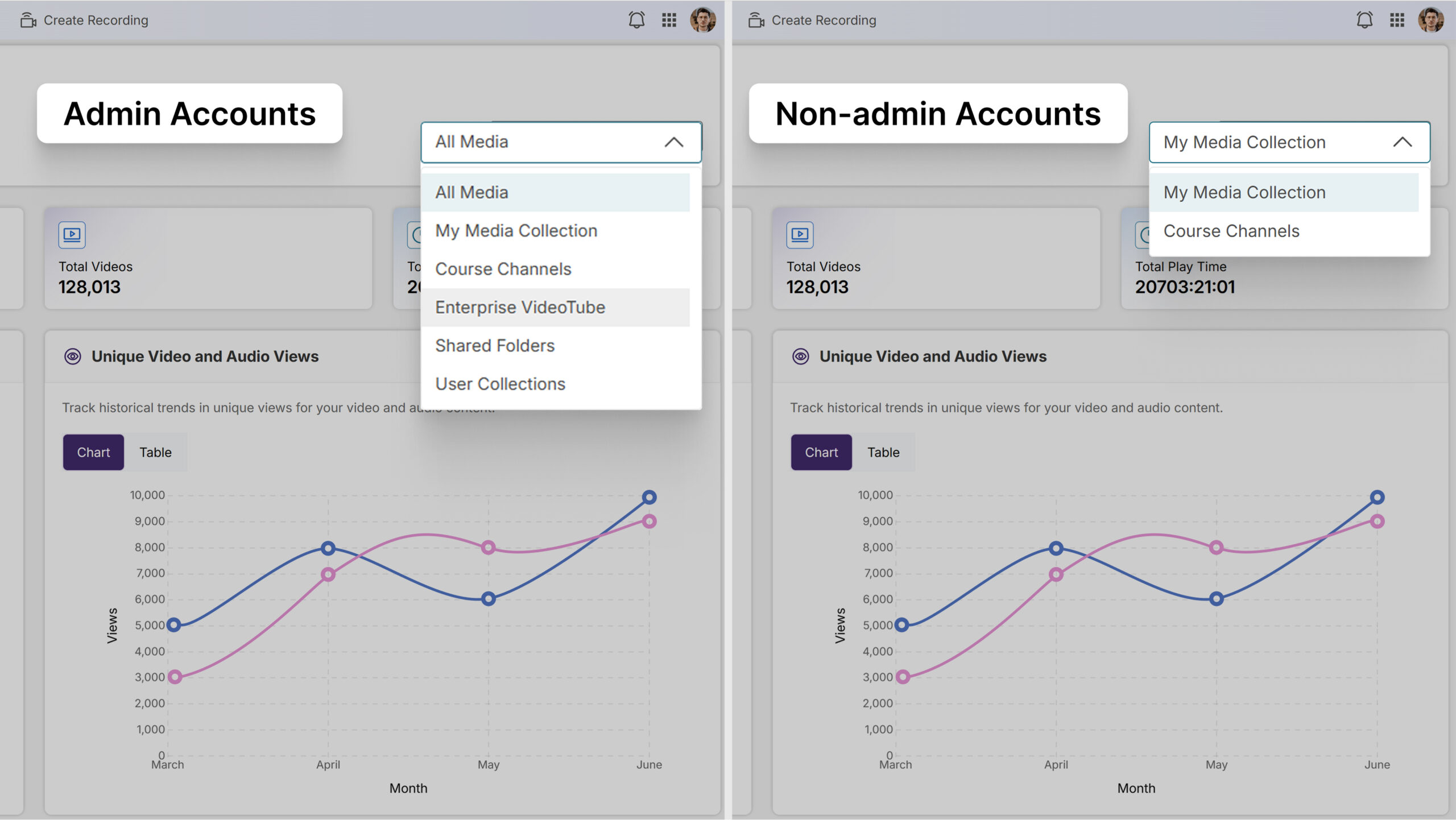Collapse the My Media Collection dropdown chevron
The height and width of the screenshot is (820, 1456).
(1402, 142)
